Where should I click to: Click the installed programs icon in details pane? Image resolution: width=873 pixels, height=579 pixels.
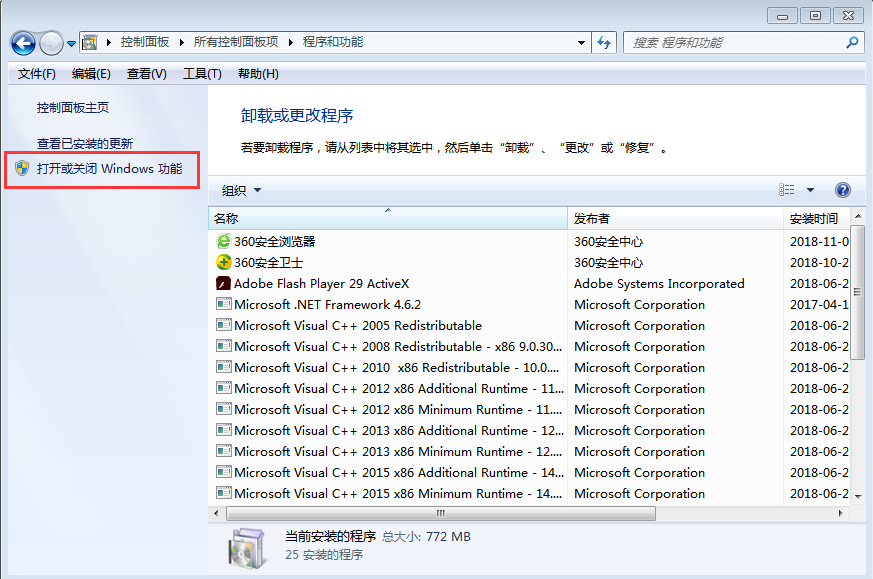[x=247, y=548]
